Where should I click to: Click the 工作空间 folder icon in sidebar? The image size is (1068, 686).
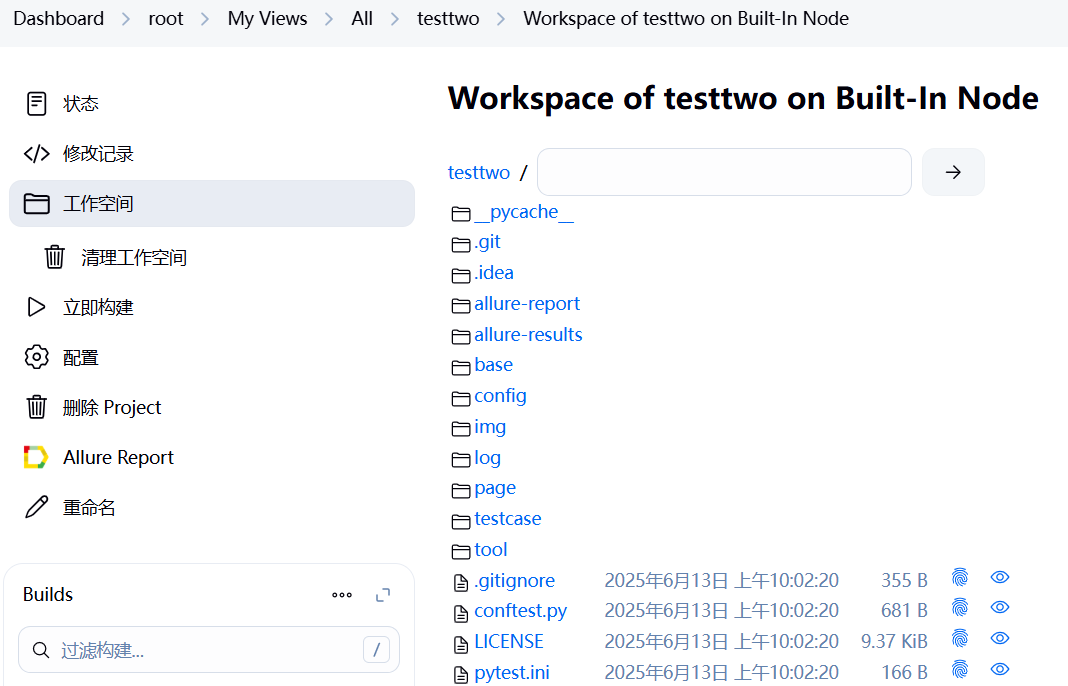[x=37, y=204]
